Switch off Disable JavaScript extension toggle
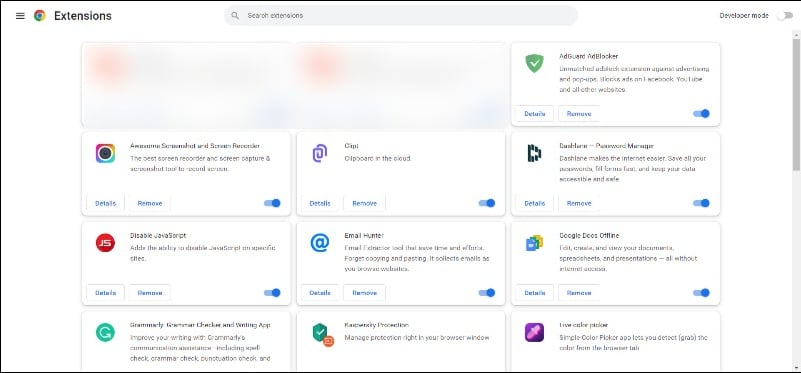Screen dimensions: 801x373 (272, 293)
